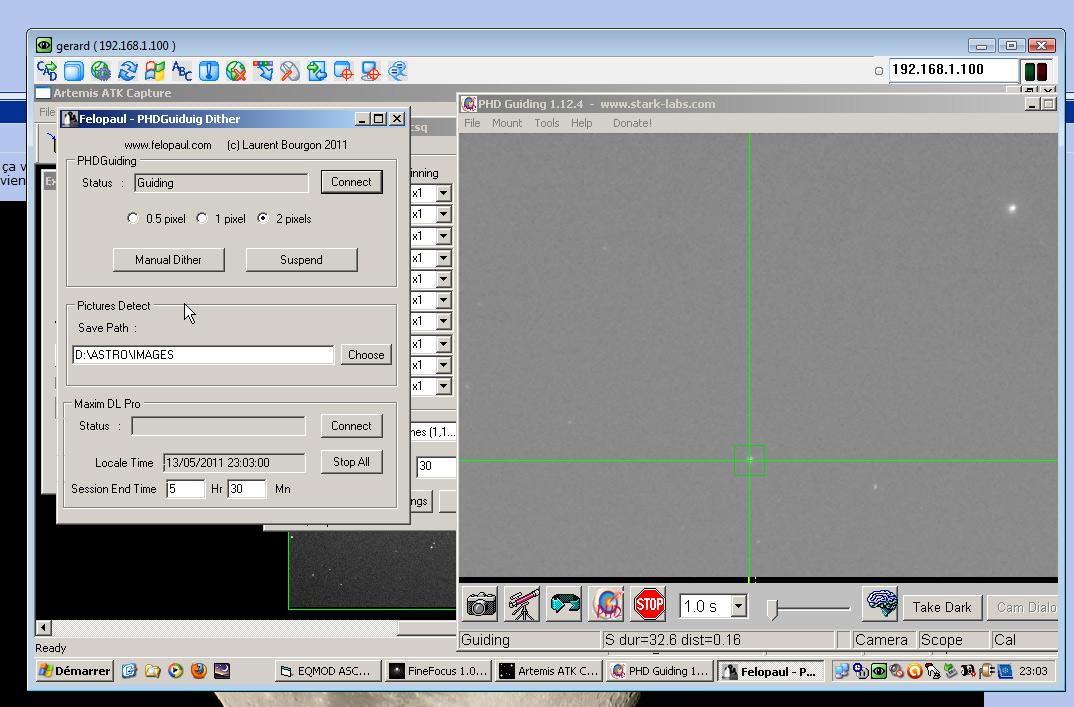Click the night-sky moon quick launch icon

(x=222, y=671)
